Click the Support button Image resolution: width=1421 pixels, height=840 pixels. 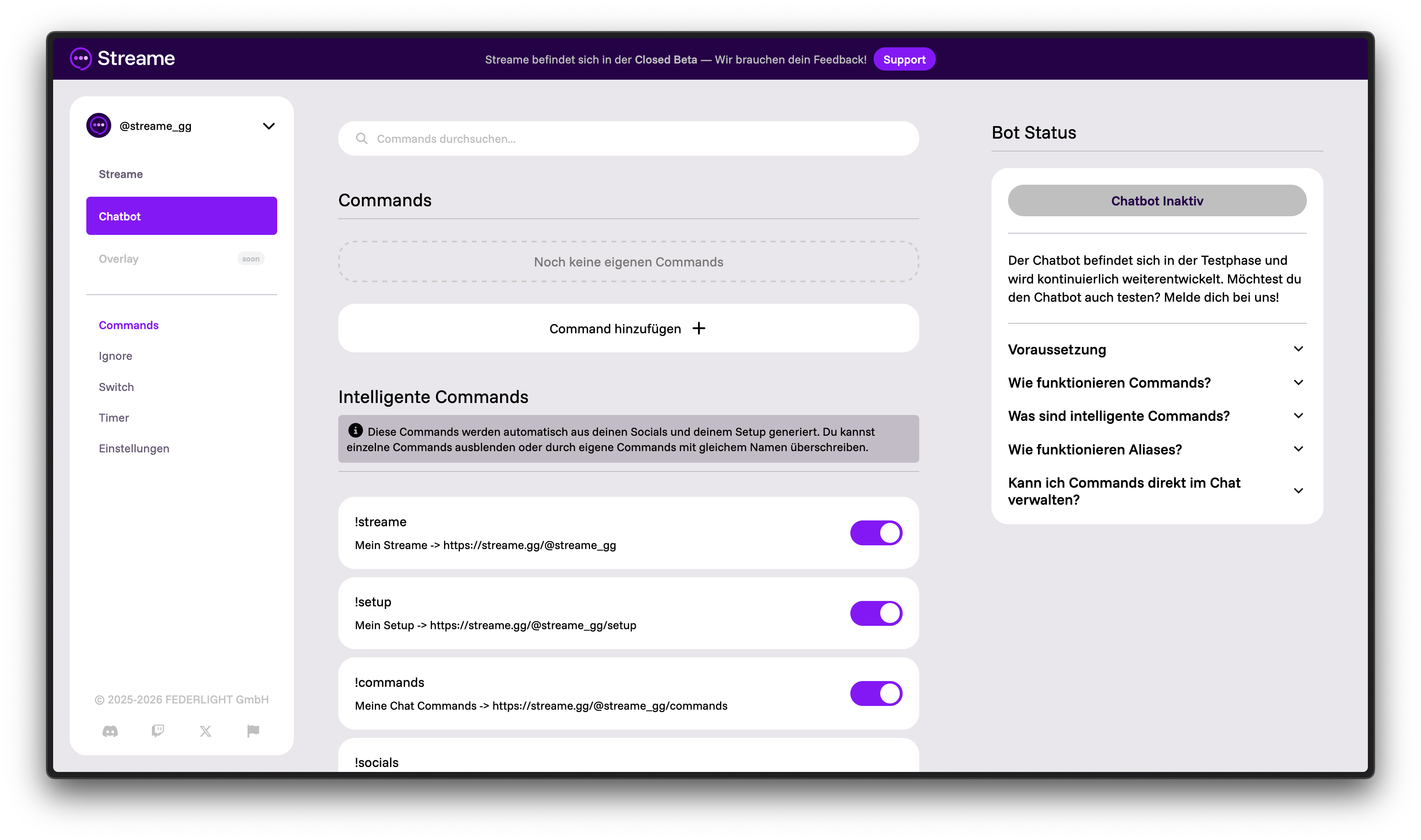point(904,59)
